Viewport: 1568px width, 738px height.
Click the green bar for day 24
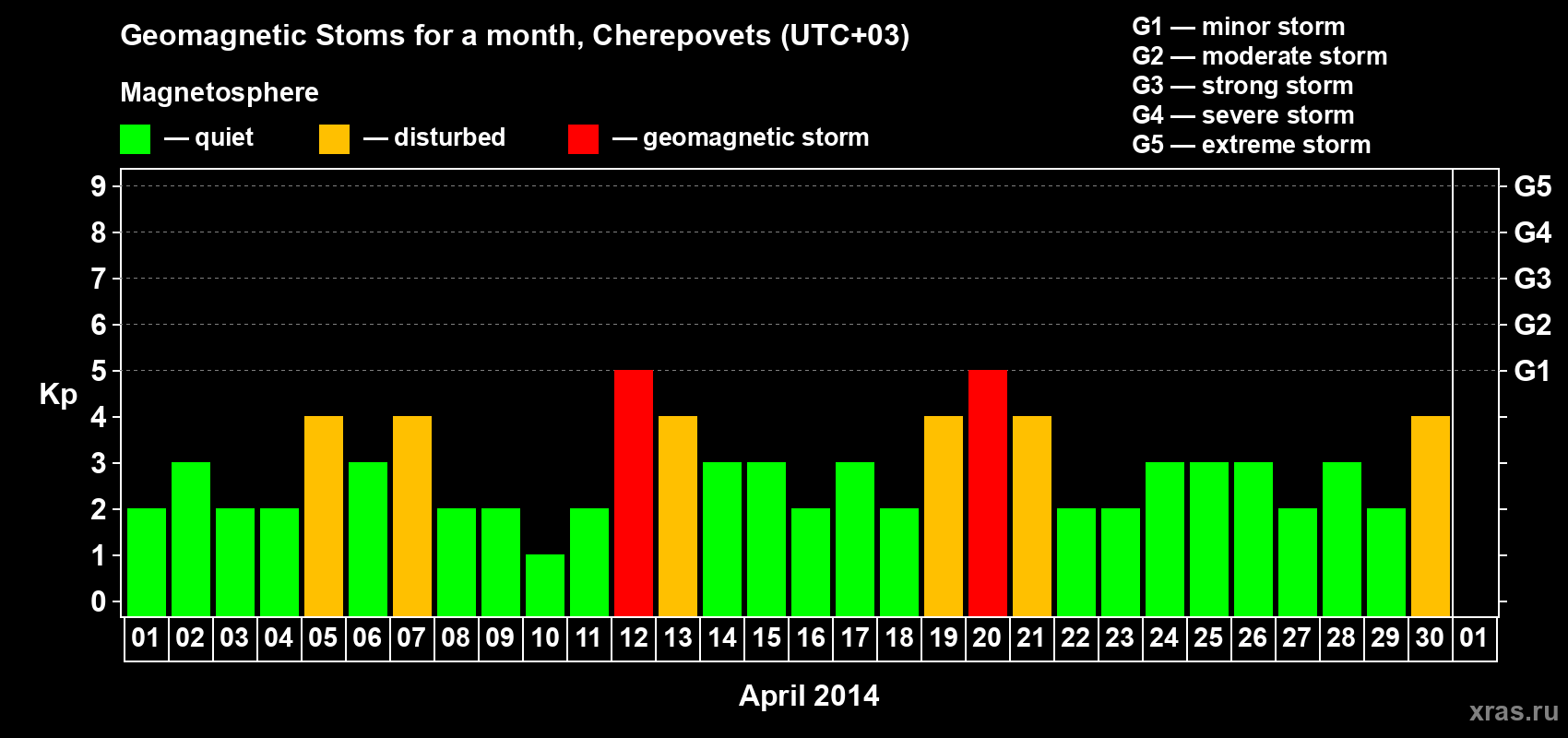1165,540
